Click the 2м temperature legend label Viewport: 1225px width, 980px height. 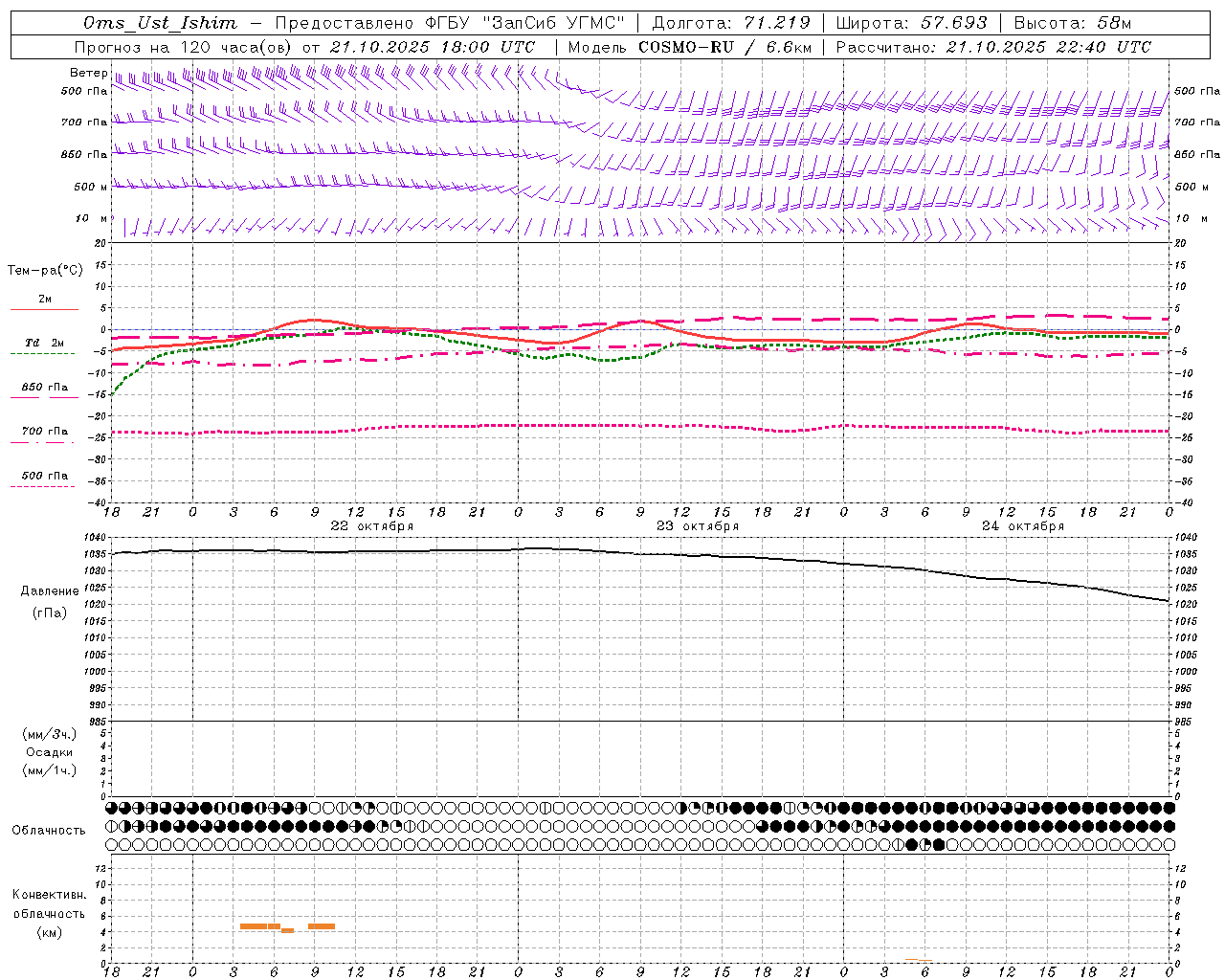coord(45,299)
